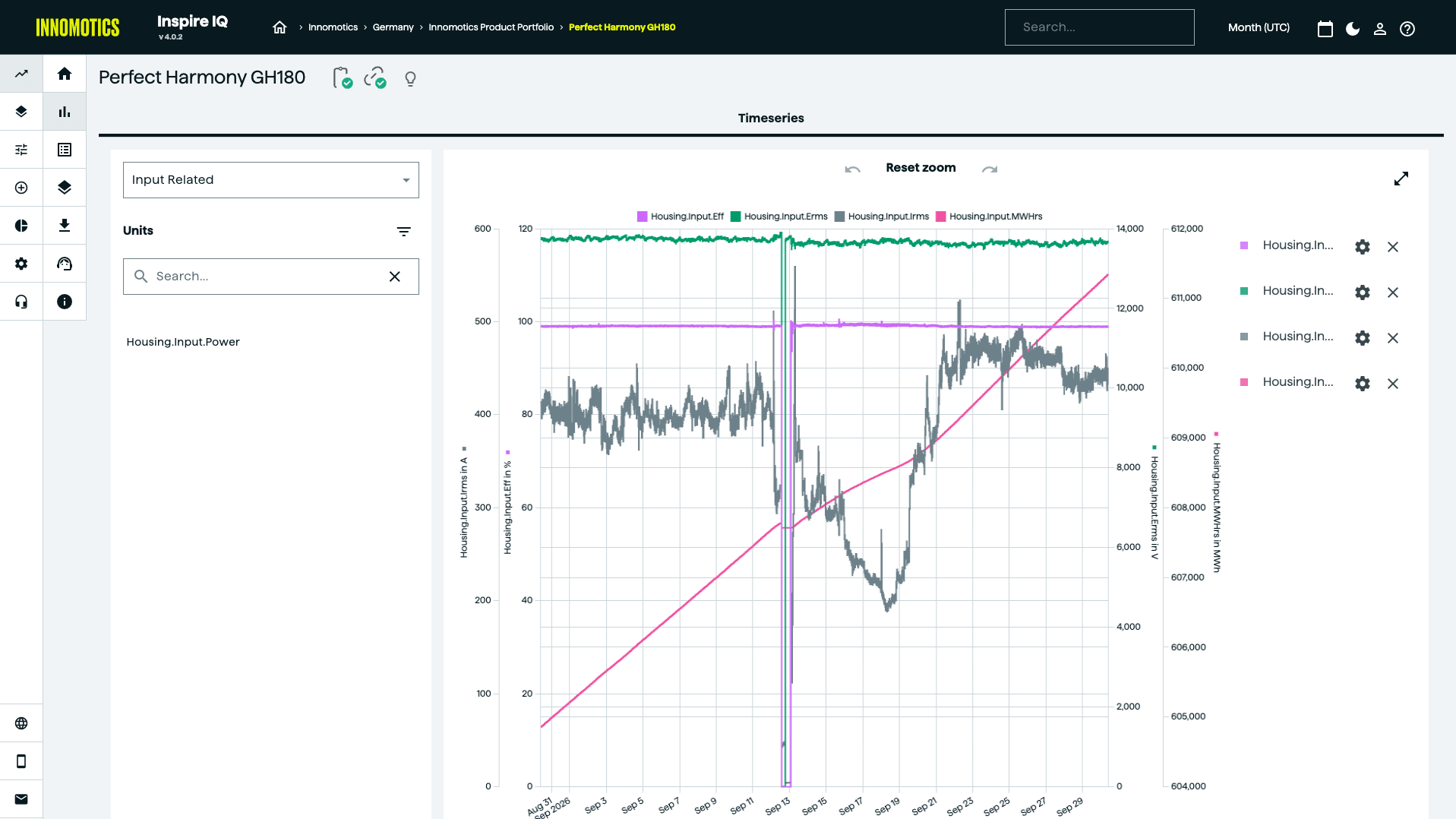Open the pie chart sidebar icon
Viewport: 1456px width, 819px height.
coord(21,226)
